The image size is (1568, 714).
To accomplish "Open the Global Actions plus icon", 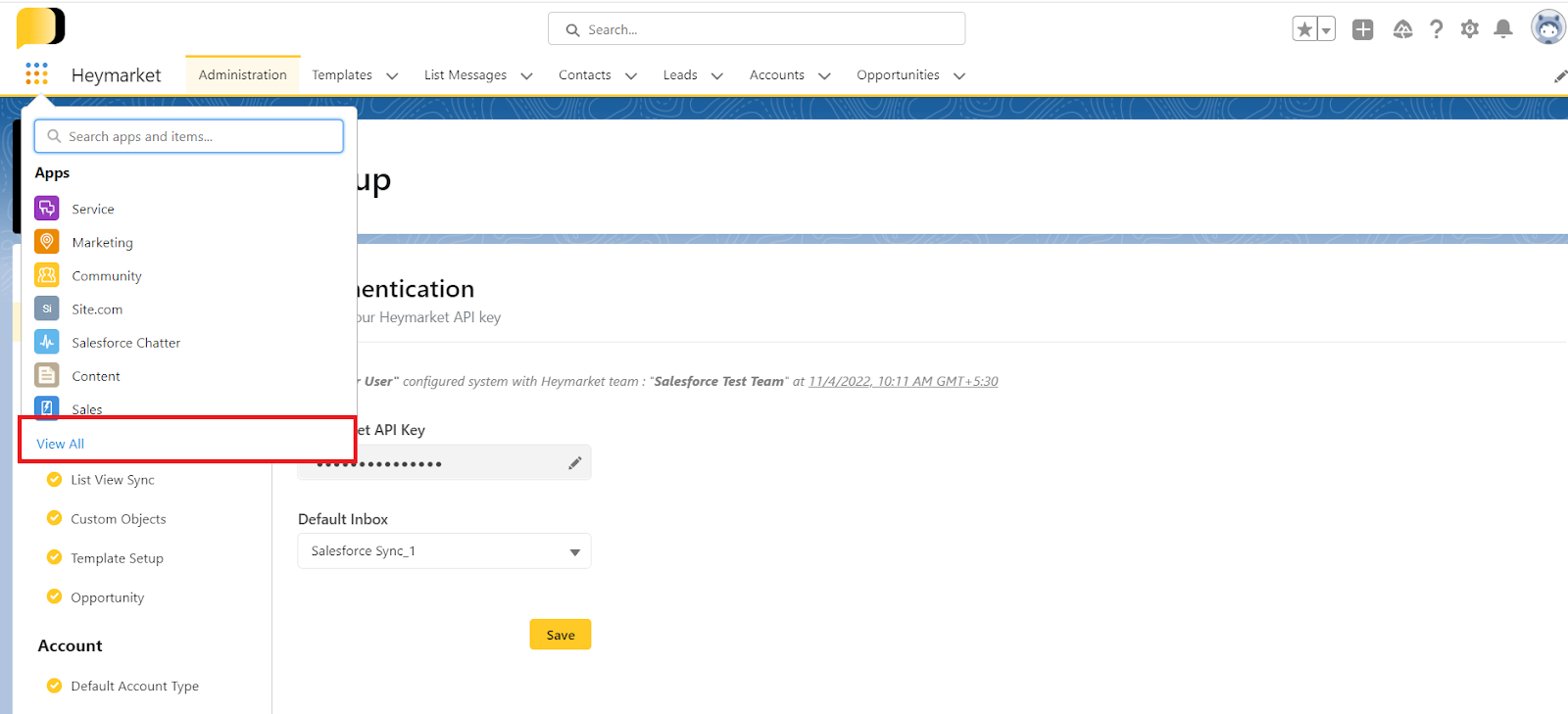I will (x=1362, y=29).
